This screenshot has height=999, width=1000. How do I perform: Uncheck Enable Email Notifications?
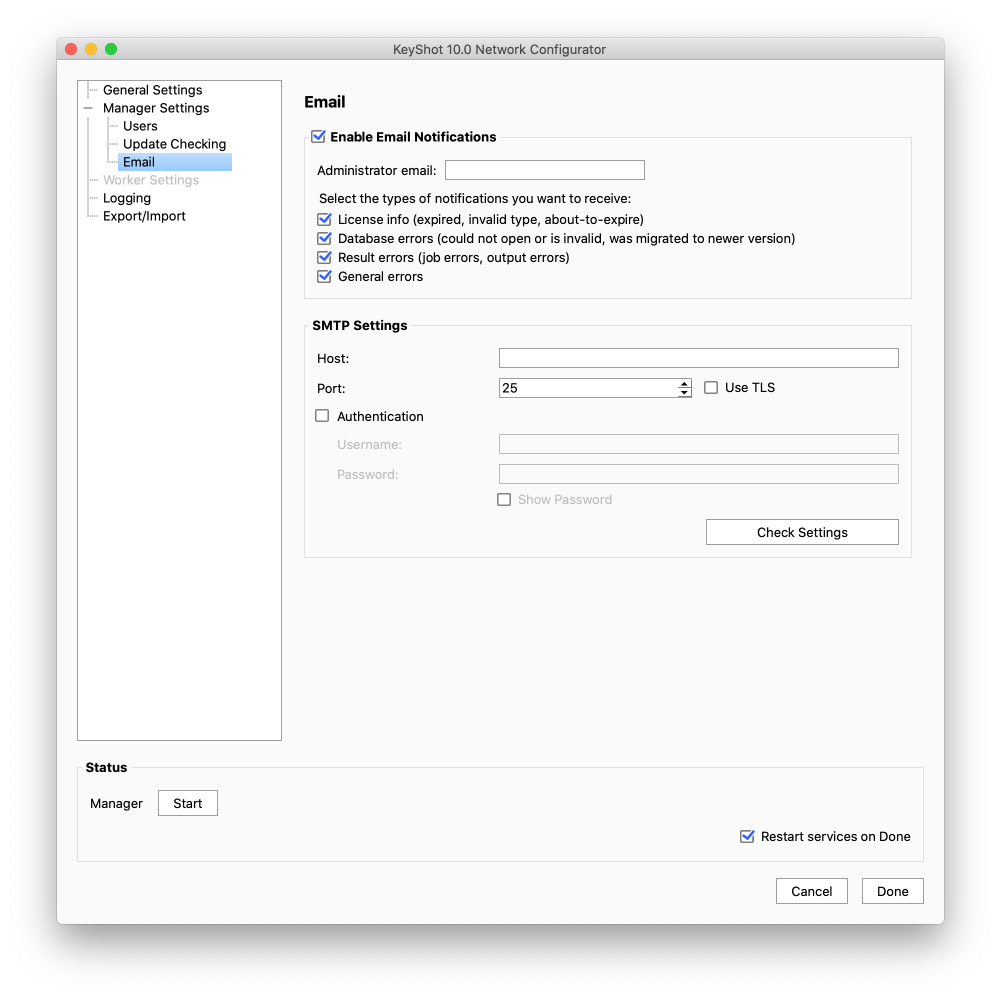[x=319, y=137]
